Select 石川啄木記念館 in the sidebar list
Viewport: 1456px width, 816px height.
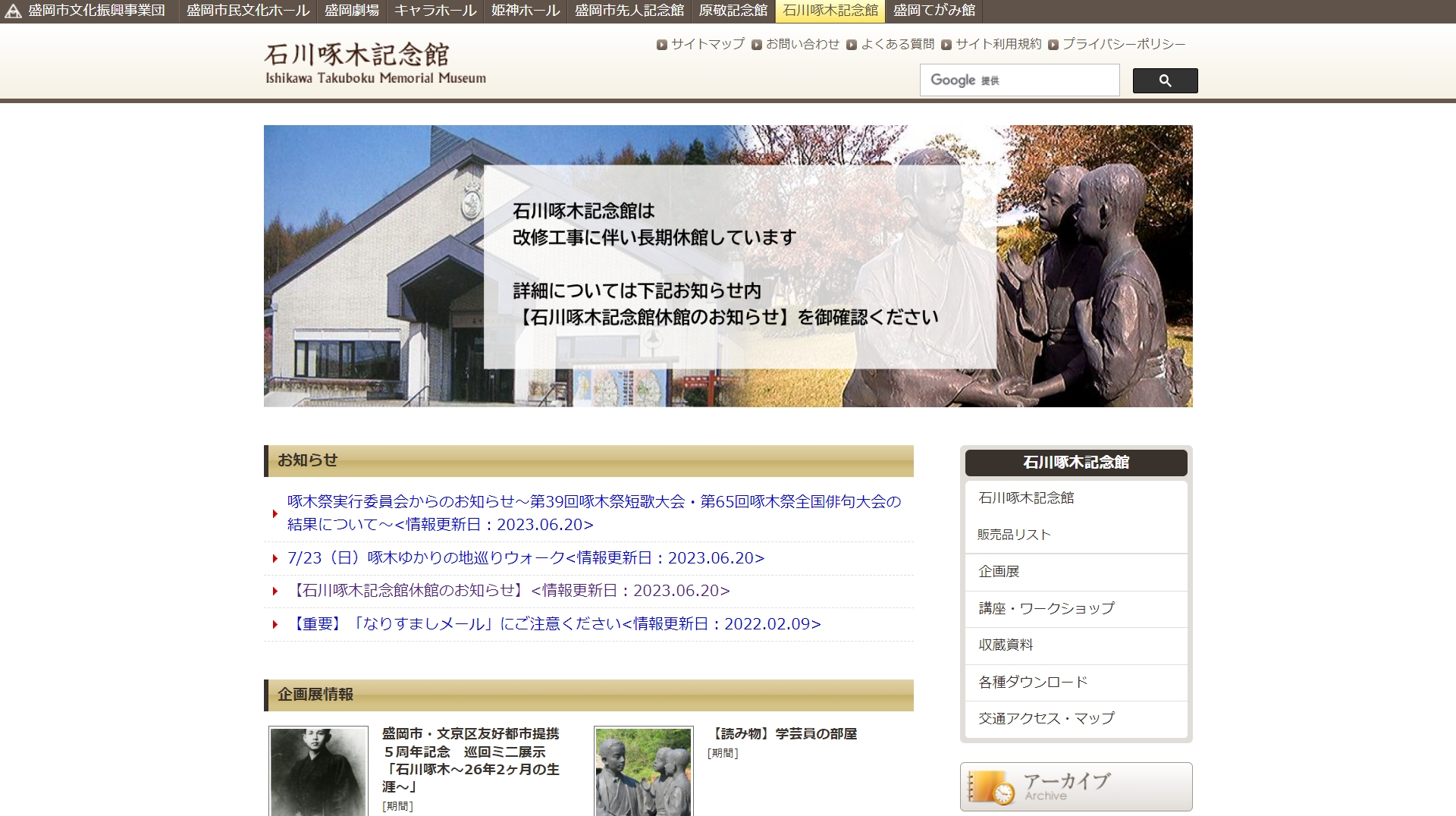click(x=1076, y=498)
